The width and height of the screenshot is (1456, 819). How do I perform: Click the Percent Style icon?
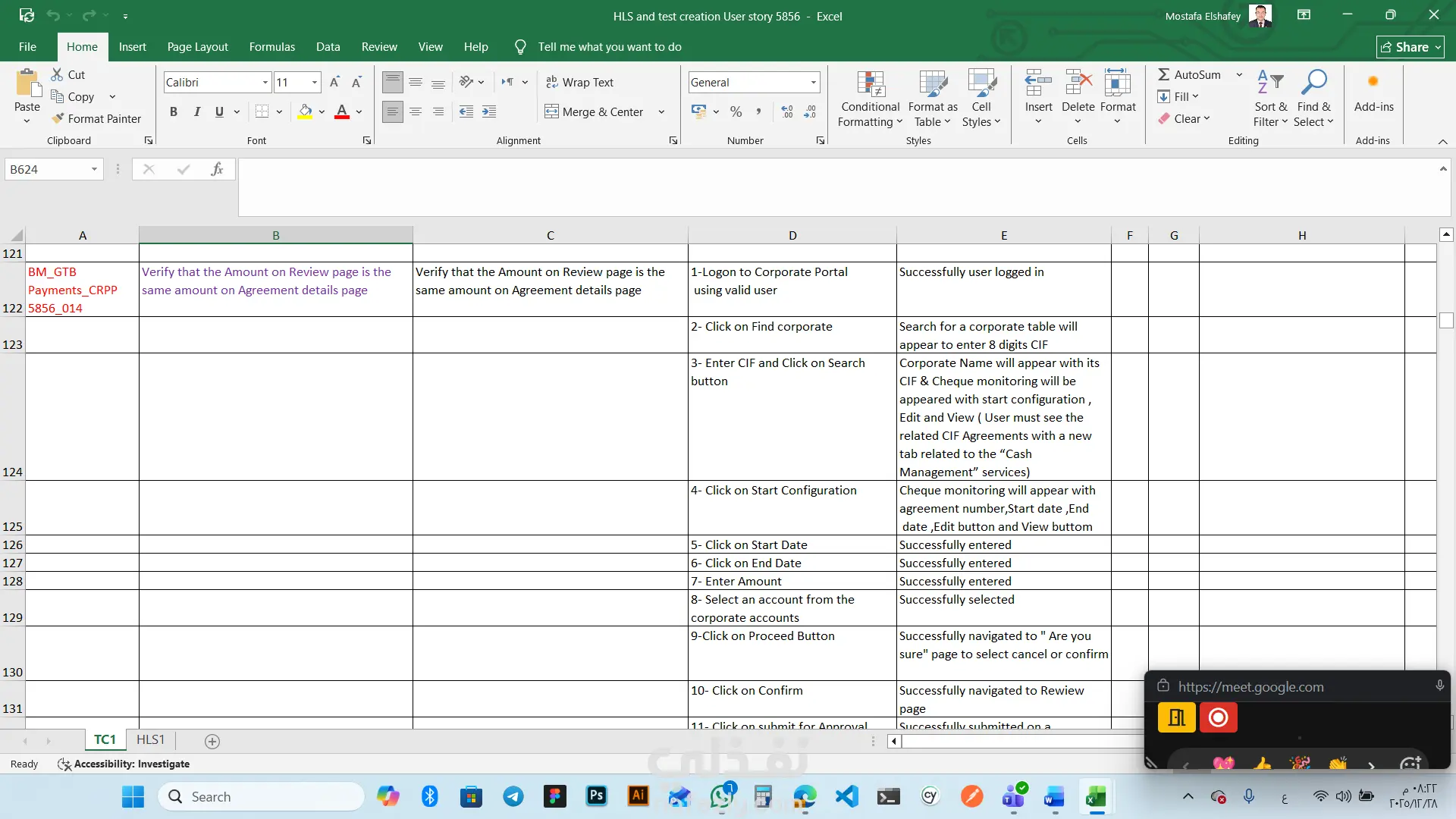pyautogui.click(x=736, y=111)
